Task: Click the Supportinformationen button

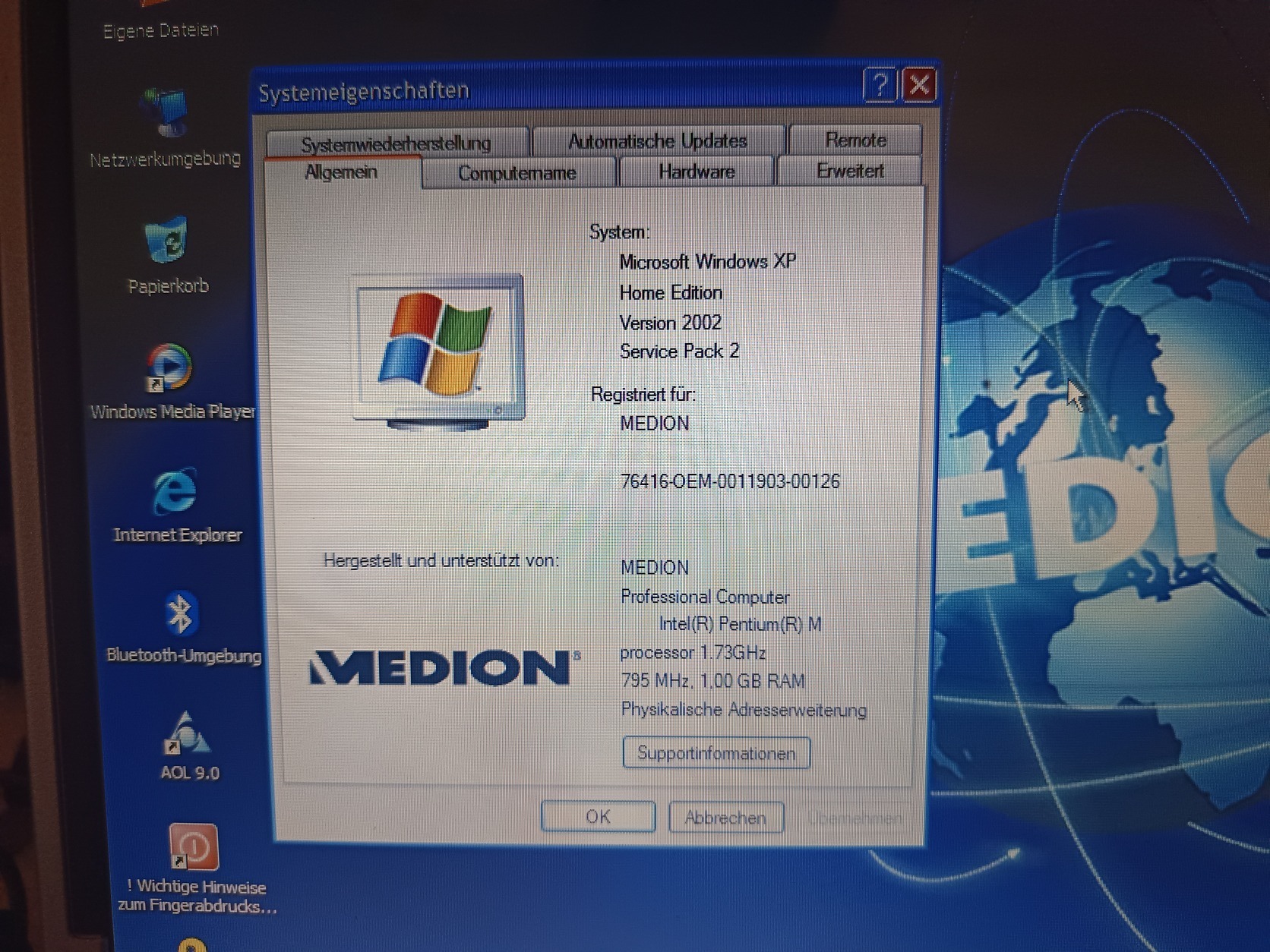Action: pos(716,753)
